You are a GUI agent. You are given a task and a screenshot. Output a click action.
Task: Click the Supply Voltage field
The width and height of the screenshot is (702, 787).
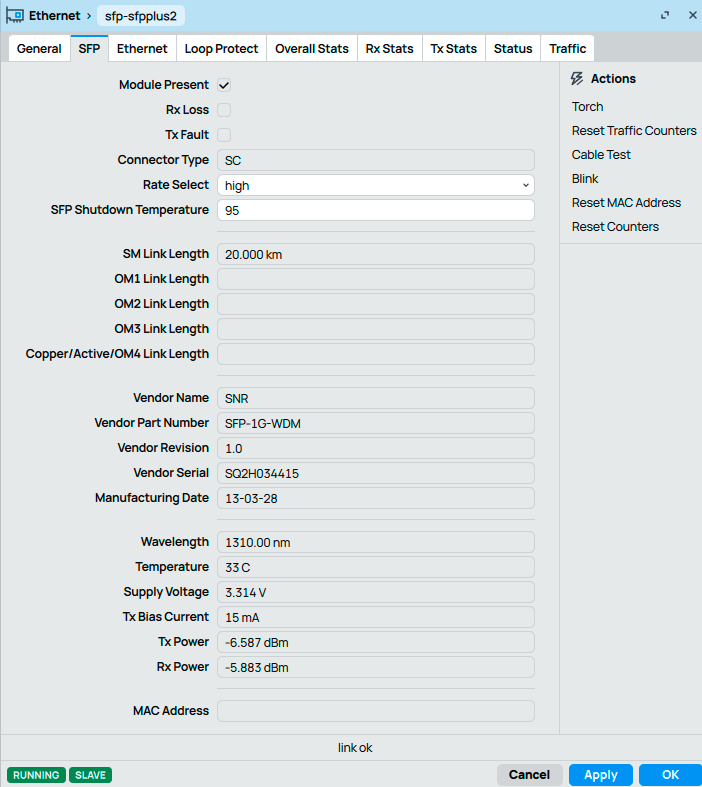(x=376, y=592)
